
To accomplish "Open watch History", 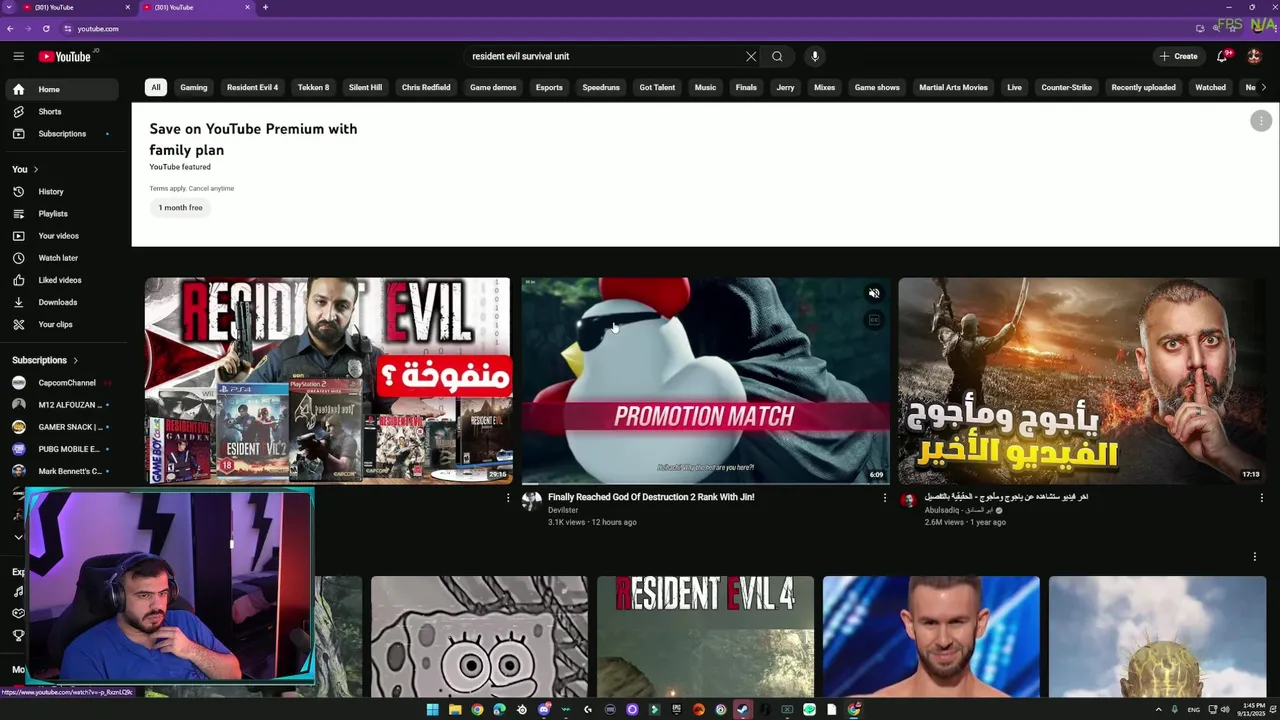I will tap(64, 191).
